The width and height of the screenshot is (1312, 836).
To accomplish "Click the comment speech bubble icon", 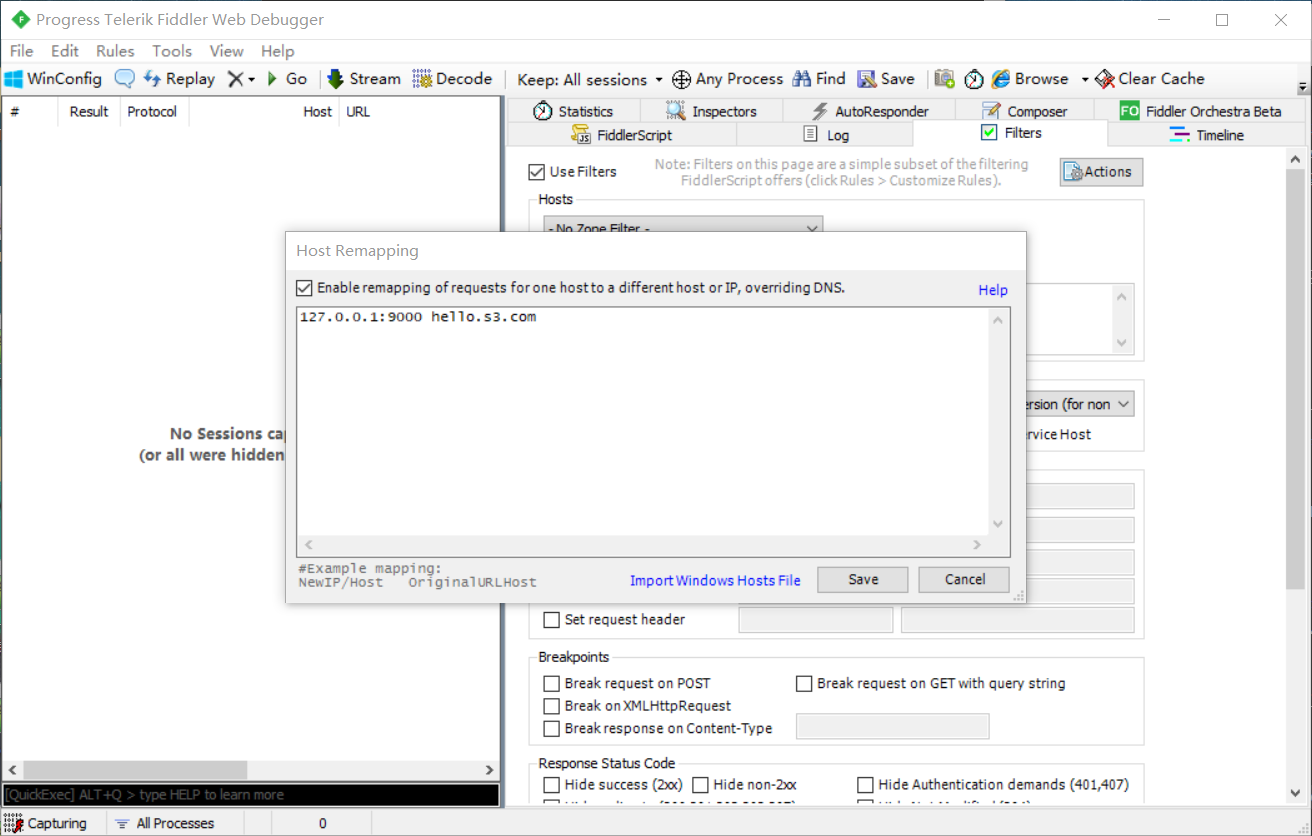I will pos(125,79).
